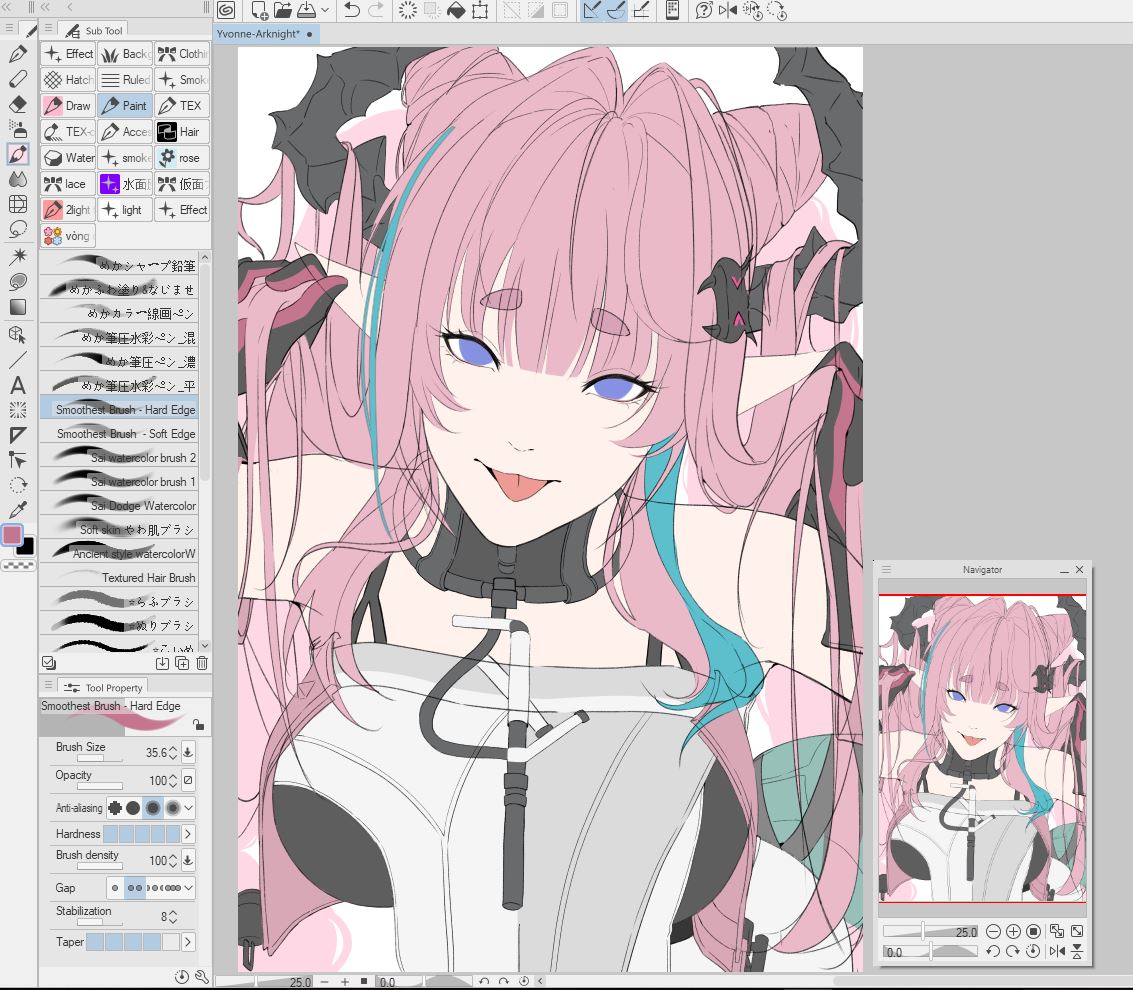Select the Draw sub tool group
Viewport: 1133px width, 990px height.
pos(68,106)
